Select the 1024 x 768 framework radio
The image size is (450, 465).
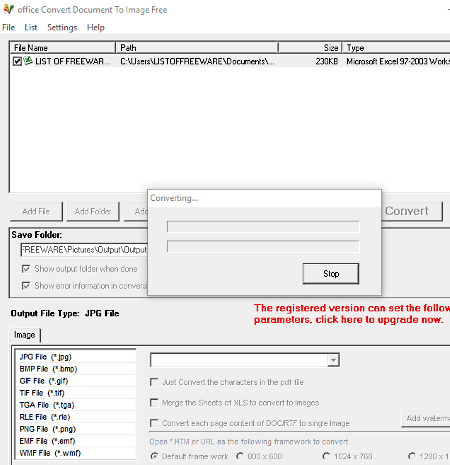(326, 456)
